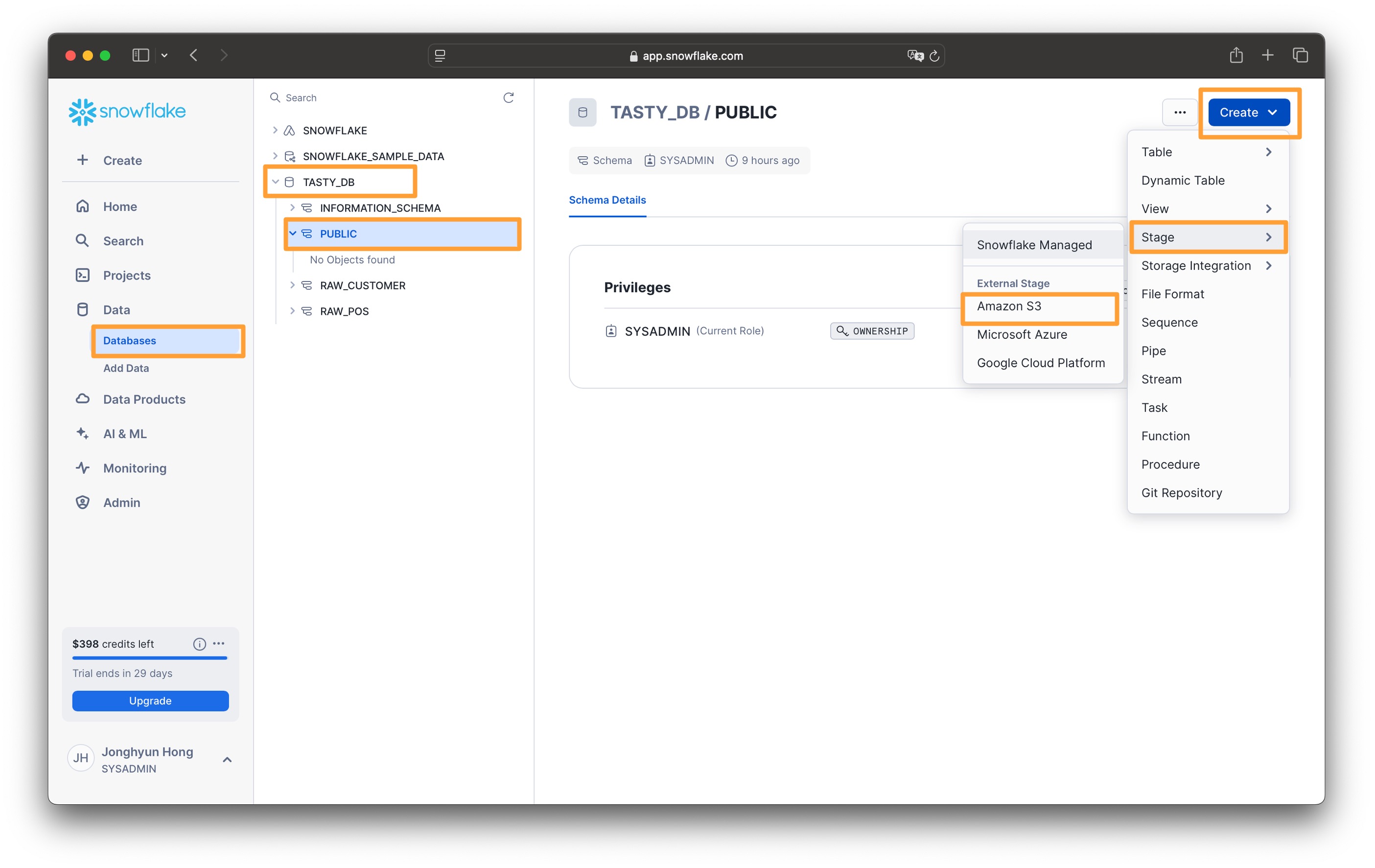This screenshot has height=868, width=1375.
Task: Click the refresh icon in database panel
Action: coord(508,97)
